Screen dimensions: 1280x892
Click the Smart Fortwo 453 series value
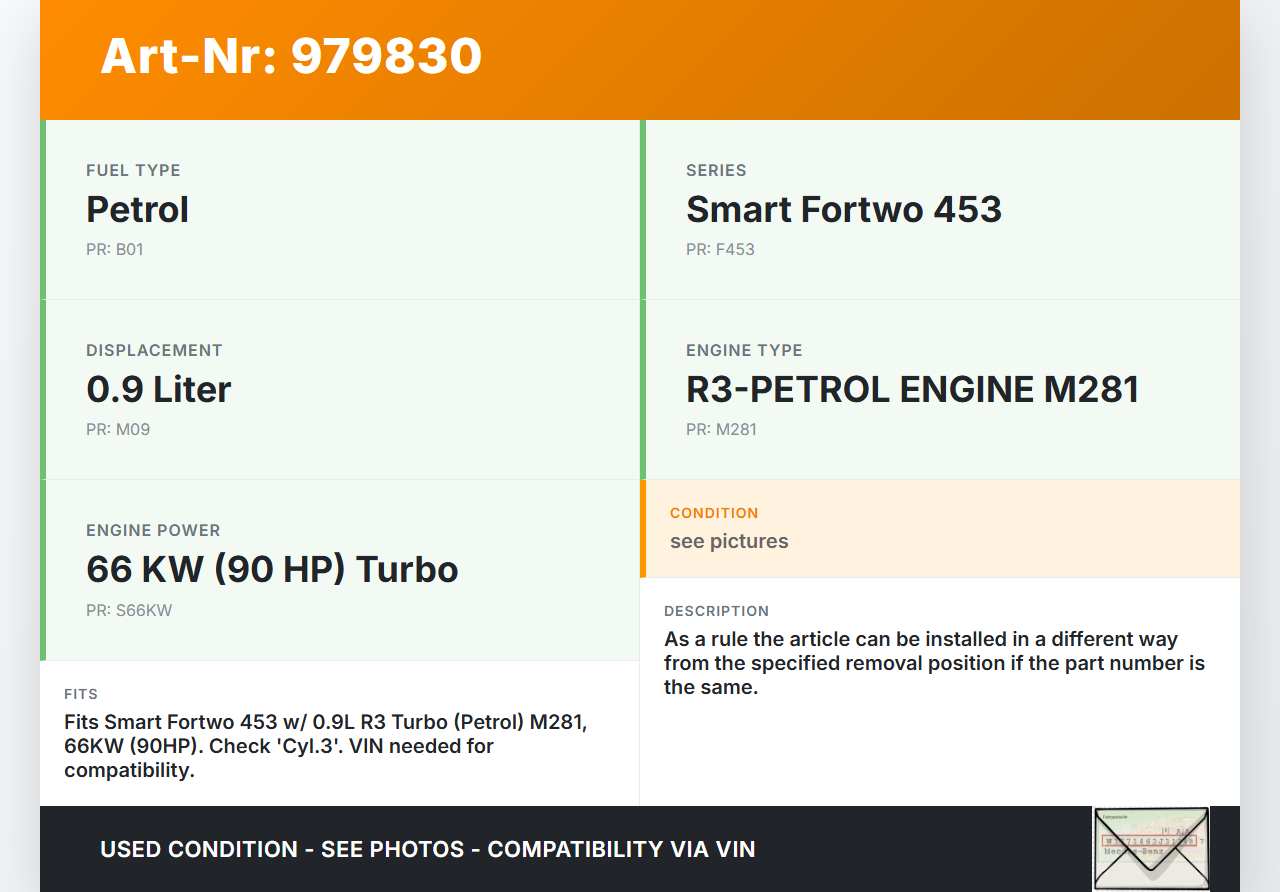pyautogui.click(x=843, y=209)
